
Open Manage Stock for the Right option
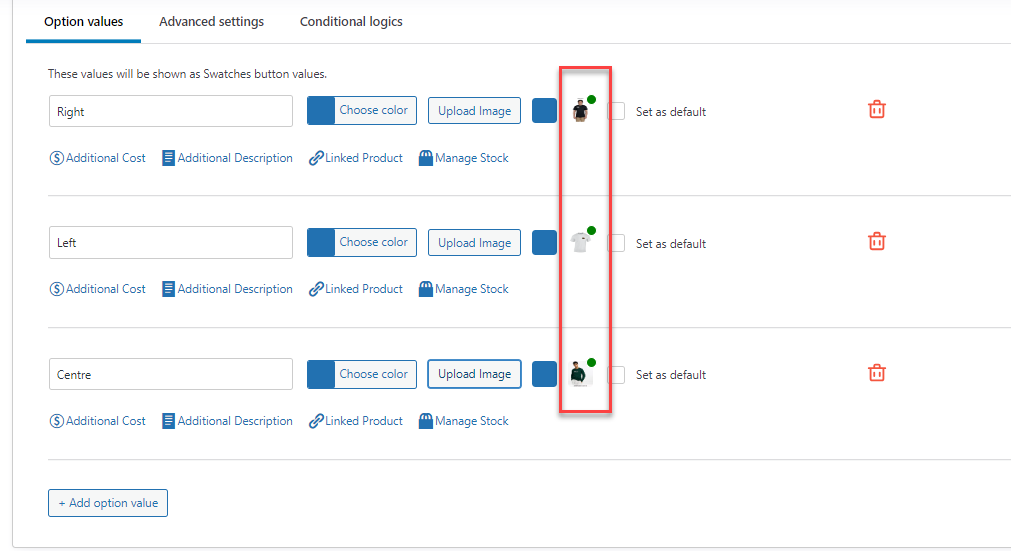click(464, 158)
